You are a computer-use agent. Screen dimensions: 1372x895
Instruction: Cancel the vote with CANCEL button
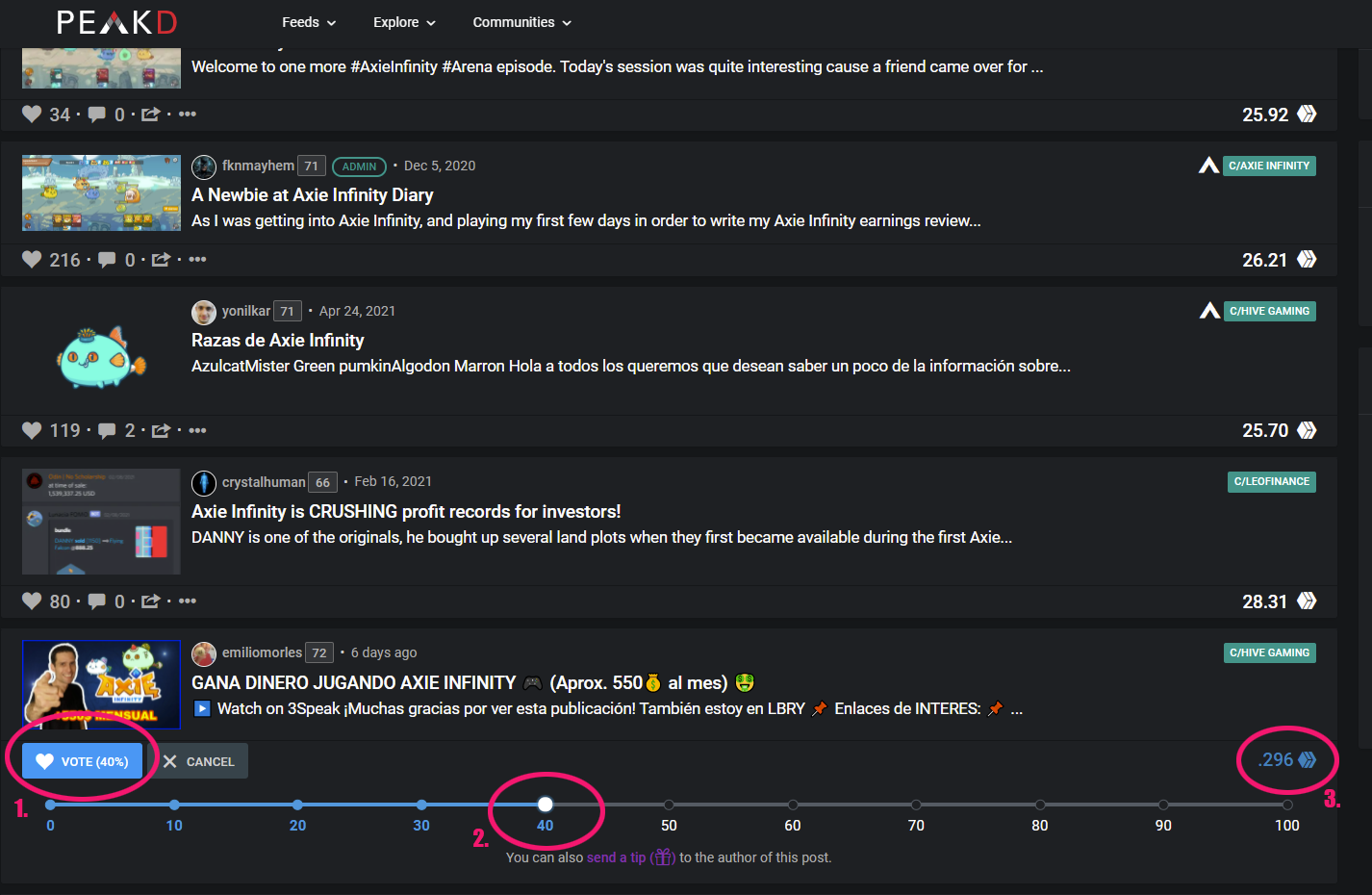click(x=199, y=761)
